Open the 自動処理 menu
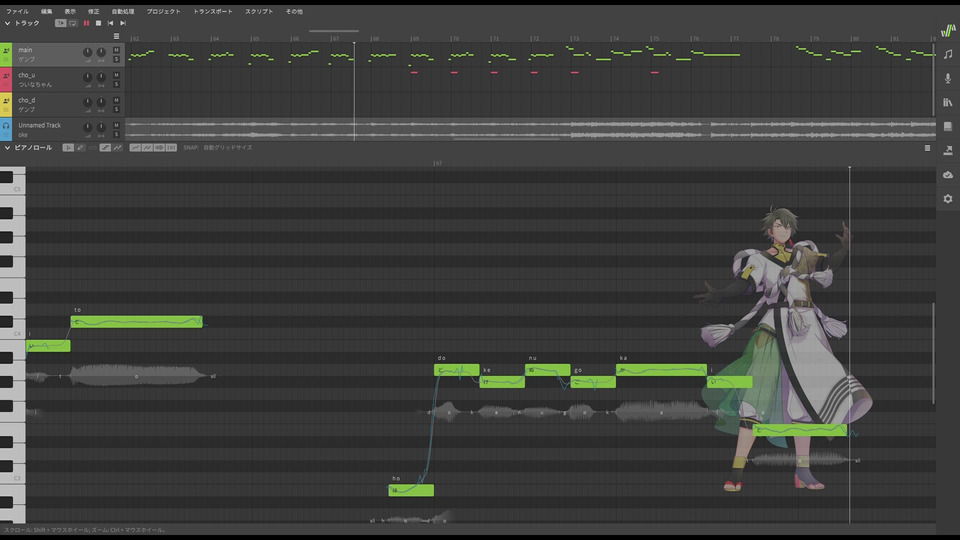This screenshot has height=540, width=960. [x=123, y=12]
